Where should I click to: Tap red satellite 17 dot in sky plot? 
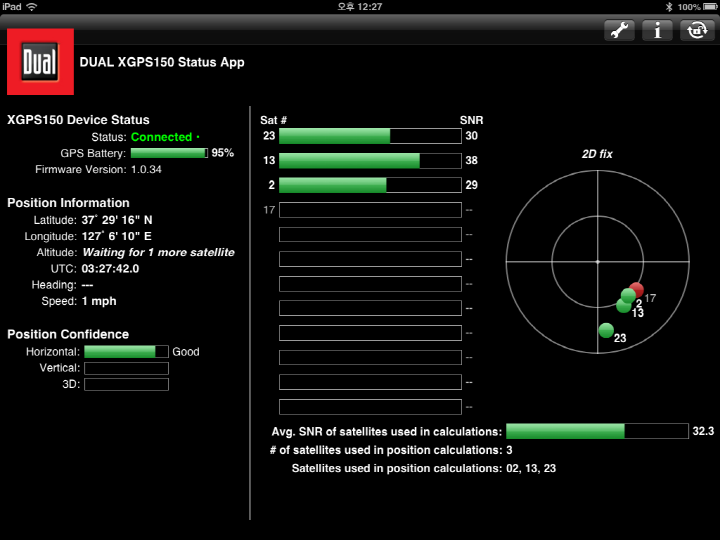pyautogui.click(x=637, y=288)
